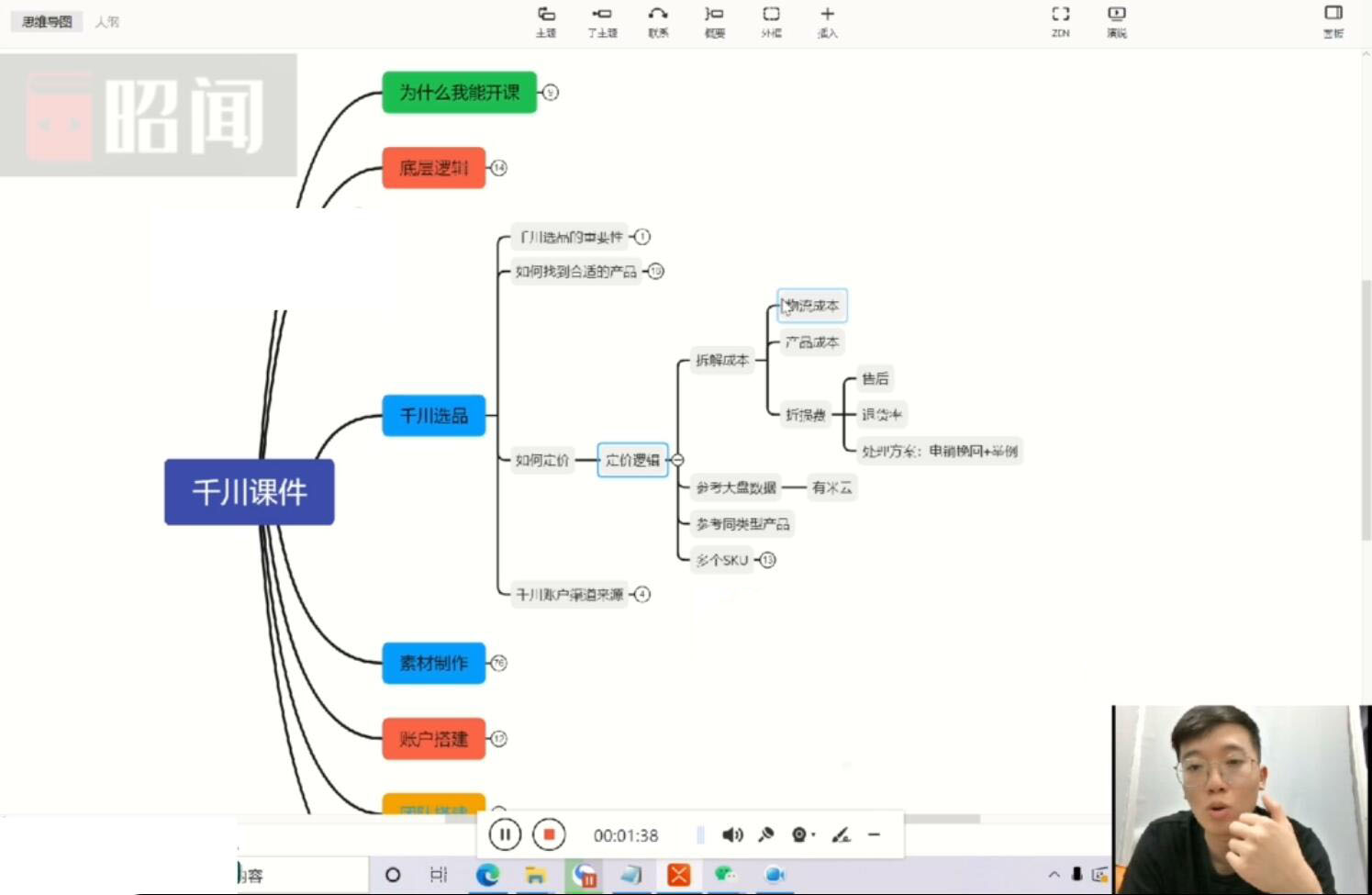Switch to the 思维导图 tab
The height and width of the screenshot is (895, 1372).
click(x=47, y=21)
